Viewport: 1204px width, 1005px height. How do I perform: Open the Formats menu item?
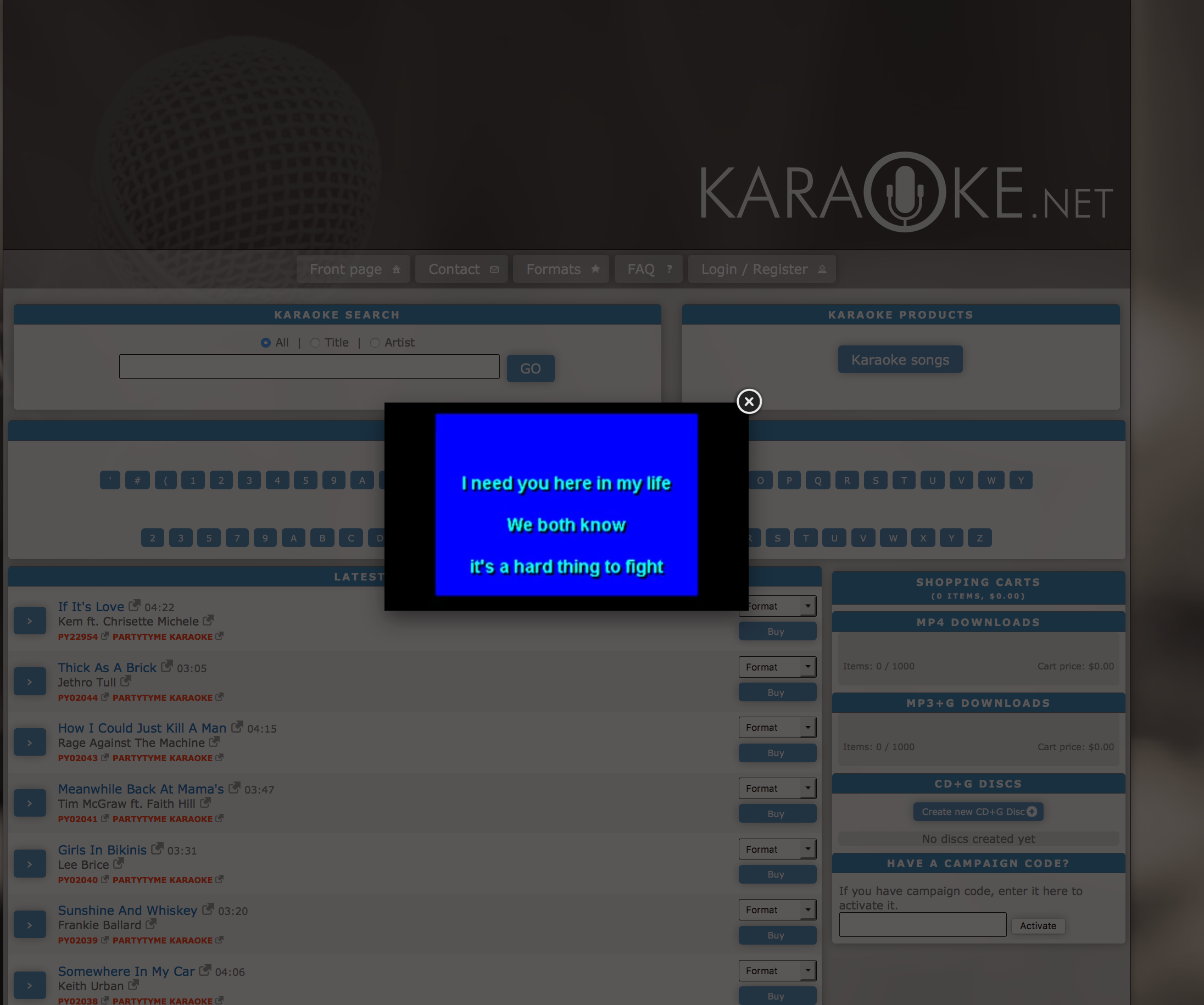point(562,269)
